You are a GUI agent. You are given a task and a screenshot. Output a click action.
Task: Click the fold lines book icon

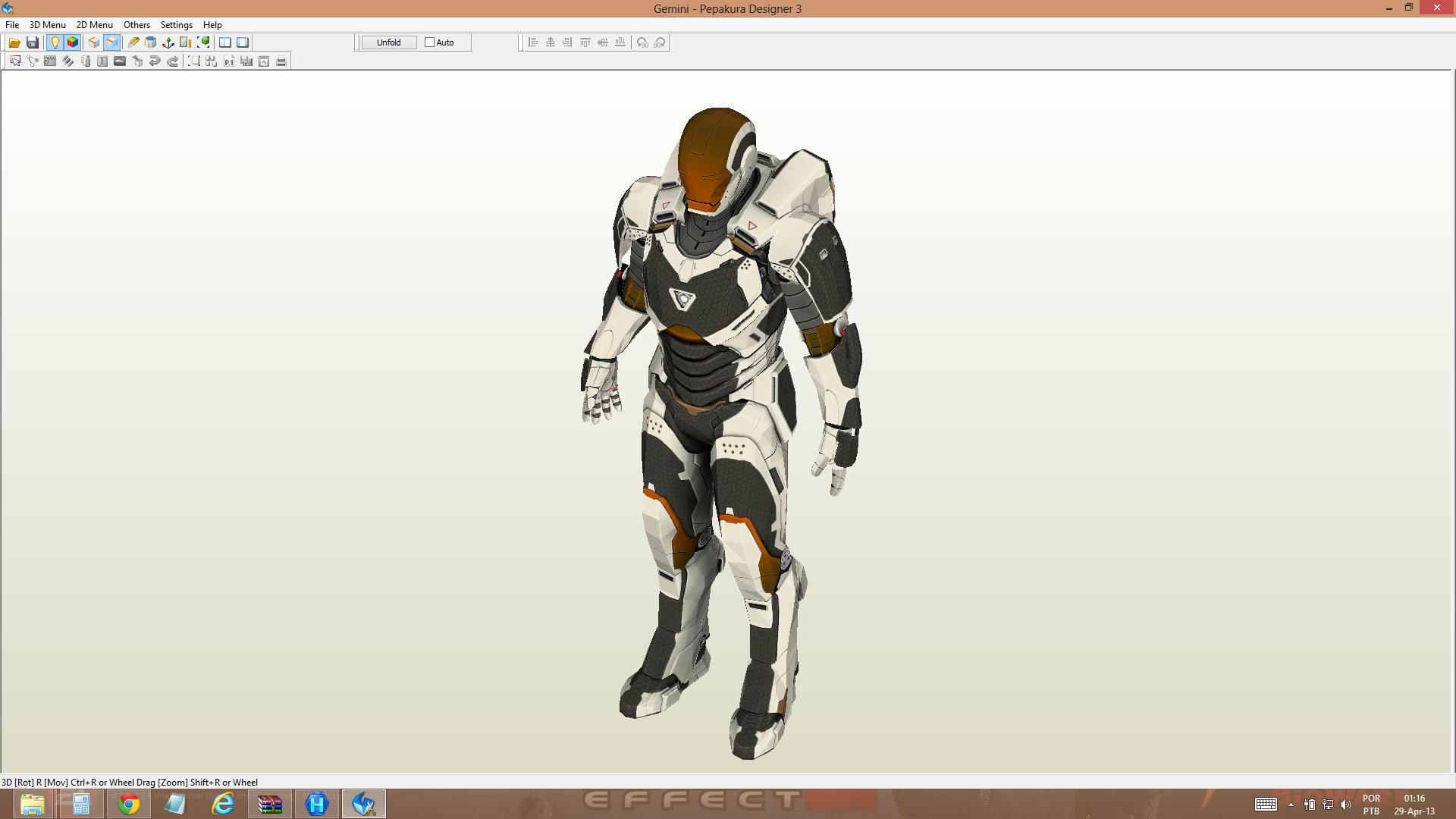pyautogui.click(x=85, y=61)
